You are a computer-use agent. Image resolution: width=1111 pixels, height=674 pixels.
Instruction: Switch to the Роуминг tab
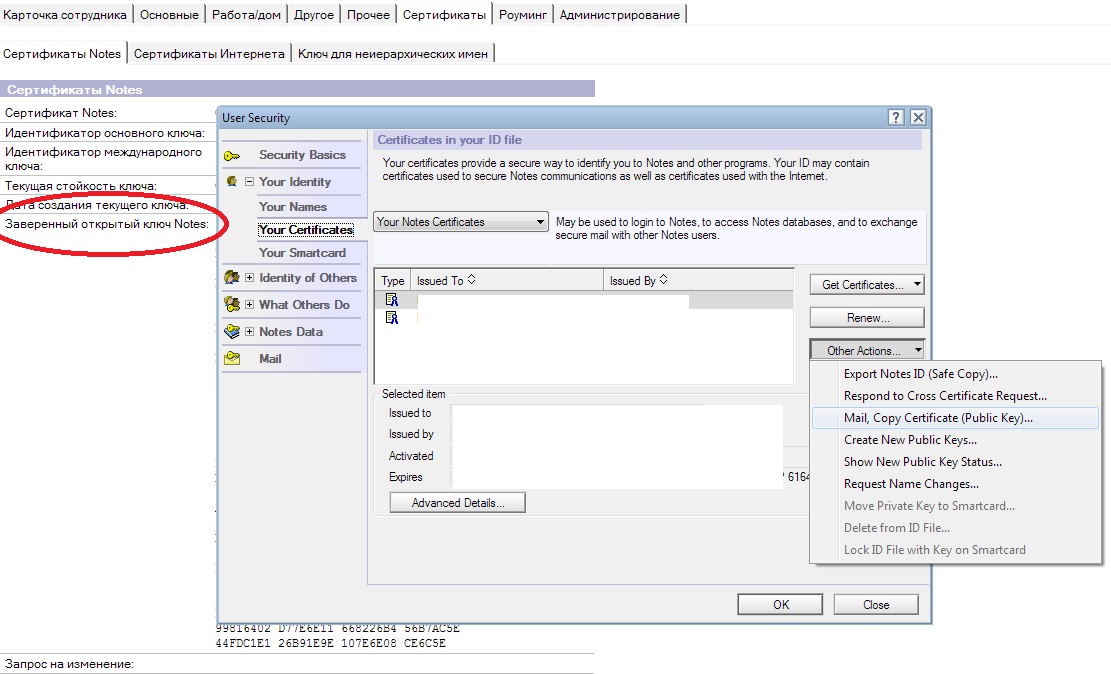[523, 14]
